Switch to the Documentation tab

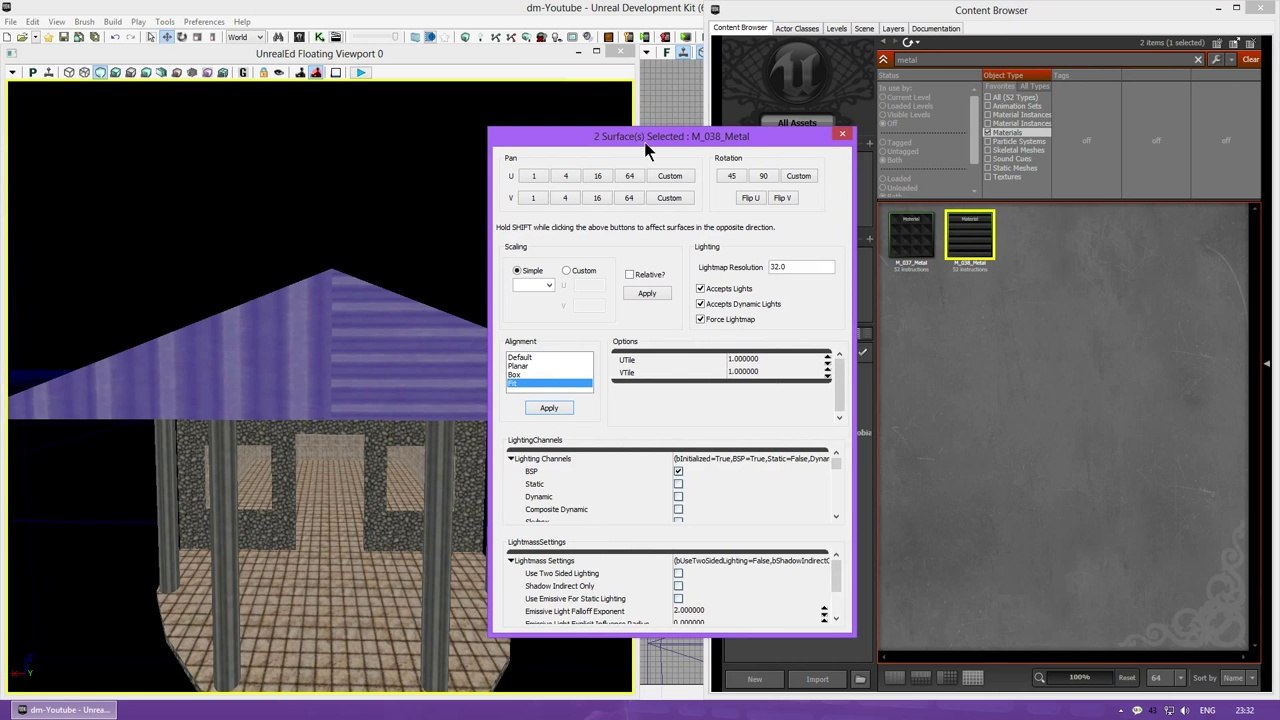[935, 28]
